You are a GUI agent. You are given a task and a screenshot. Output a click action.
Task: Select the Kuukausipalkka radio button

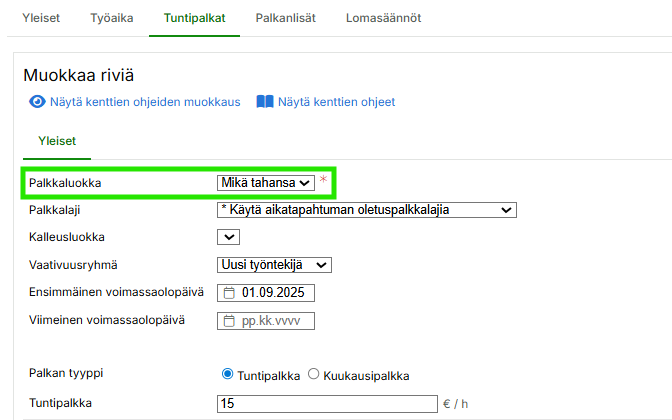tap(314, 375)
